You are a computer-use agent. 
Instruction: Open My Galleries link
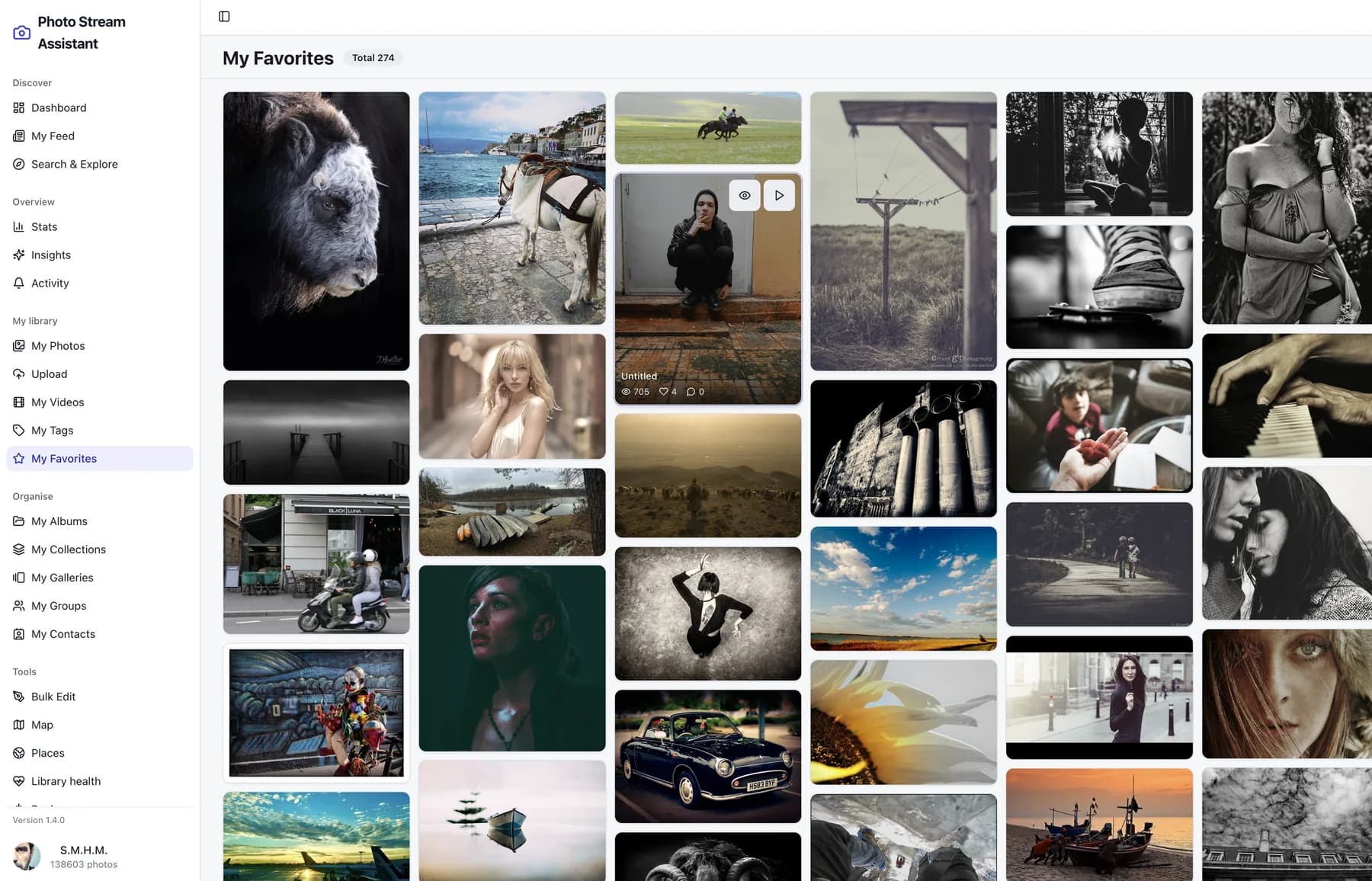pyautogui.click(x=100, y=577)
